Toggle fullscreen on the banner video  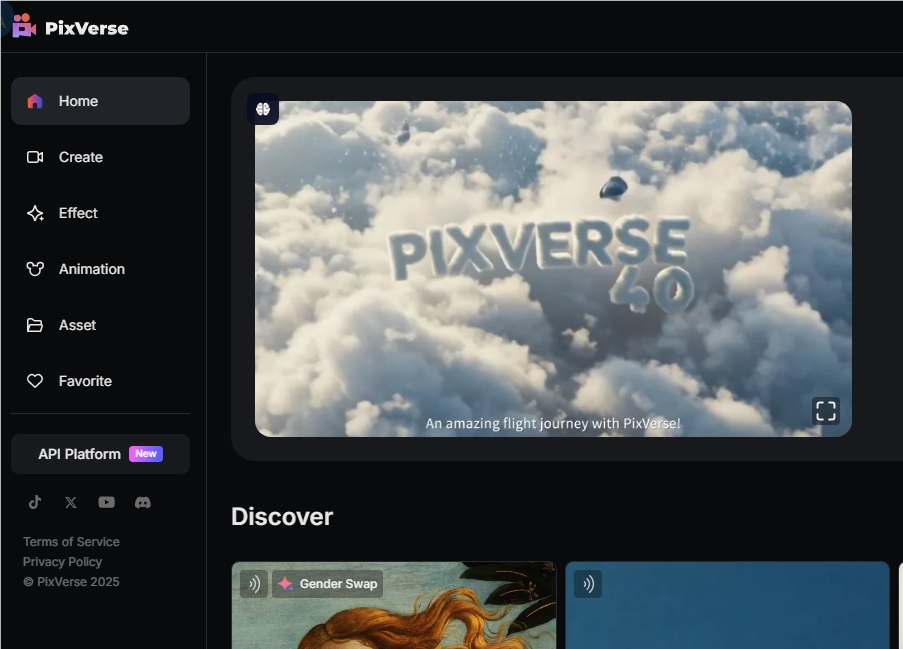point(825,410)
